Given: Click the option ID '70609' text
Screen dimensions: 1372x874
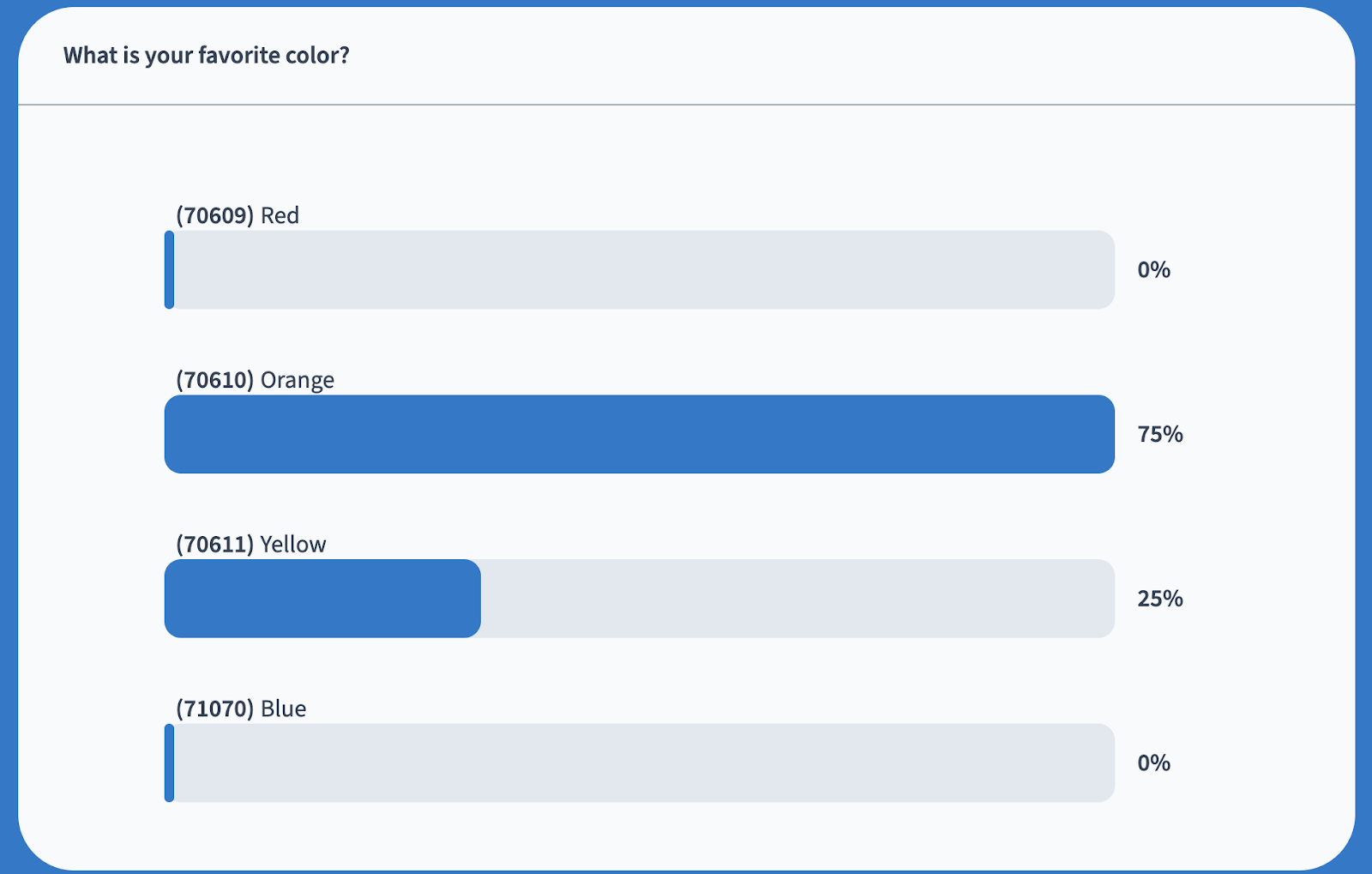Looking at the screenshot, I should click(x=215, y=215).
